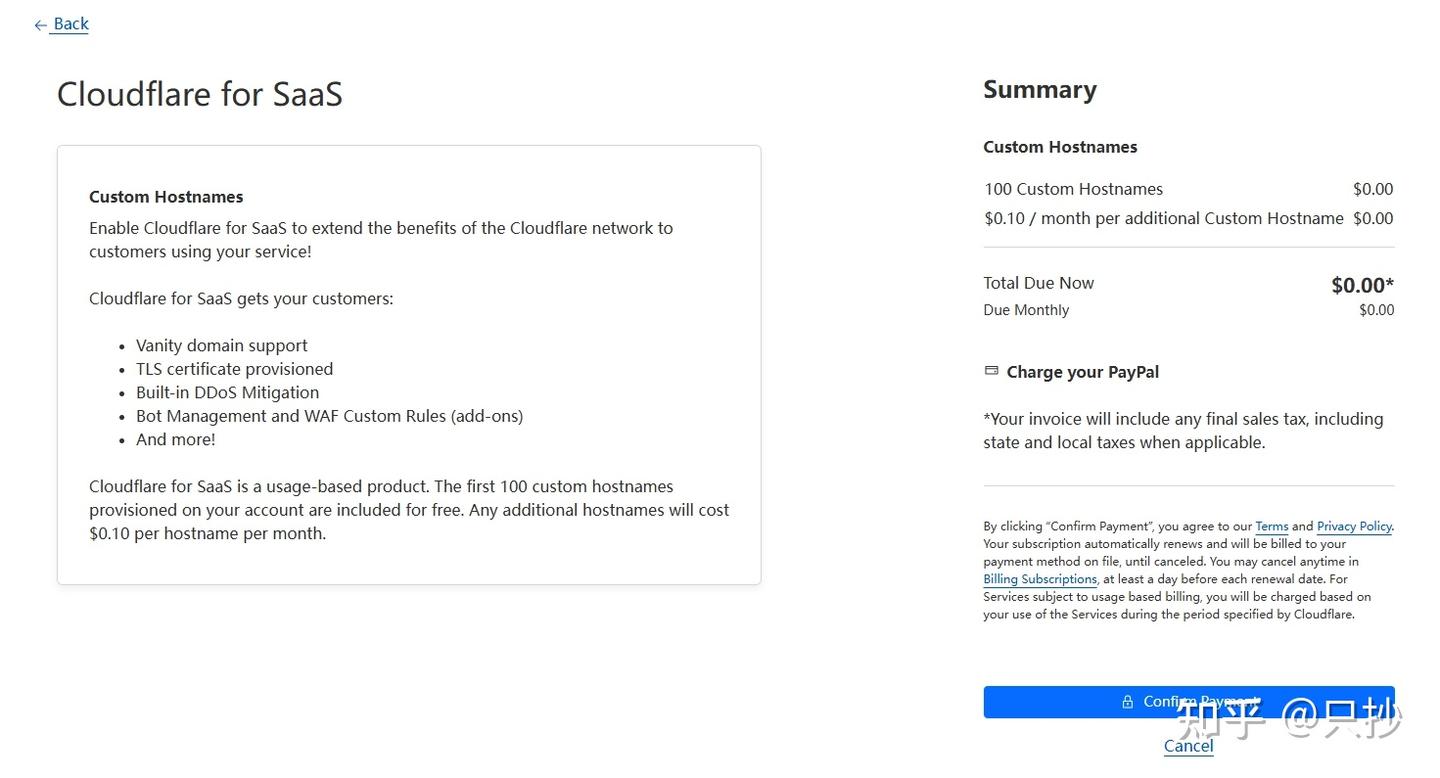Viewport: 1440px width, 778px height.
Task: Click the Custom Hostnames product card
Action: coord(409,363)
